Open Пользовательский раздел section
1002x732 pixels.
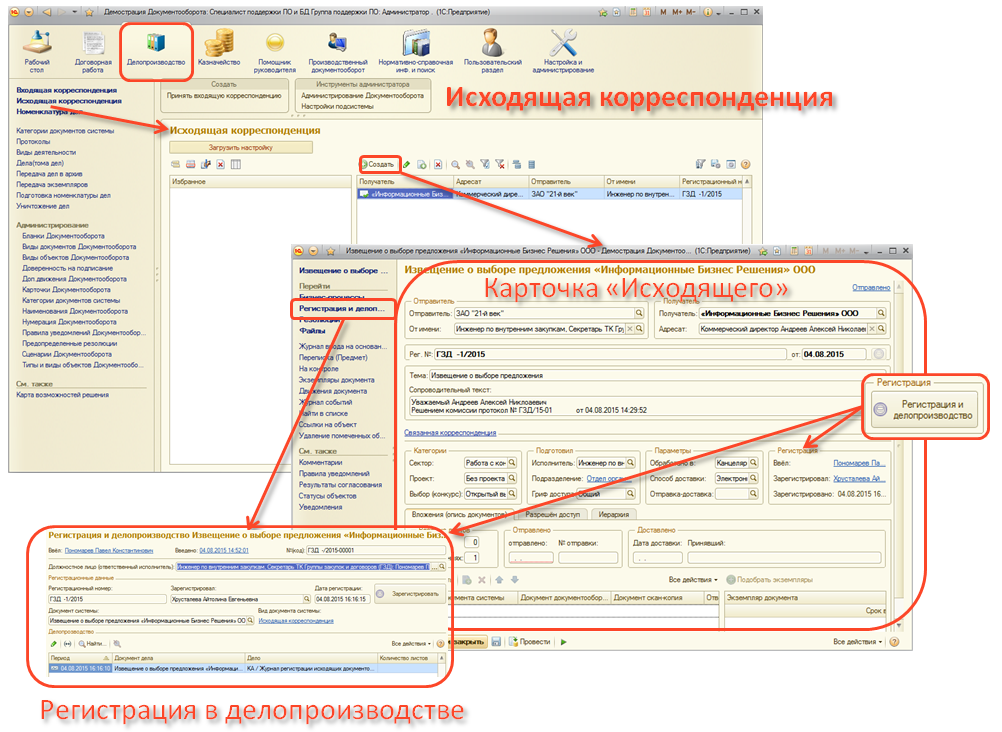(x=492, y=48)
